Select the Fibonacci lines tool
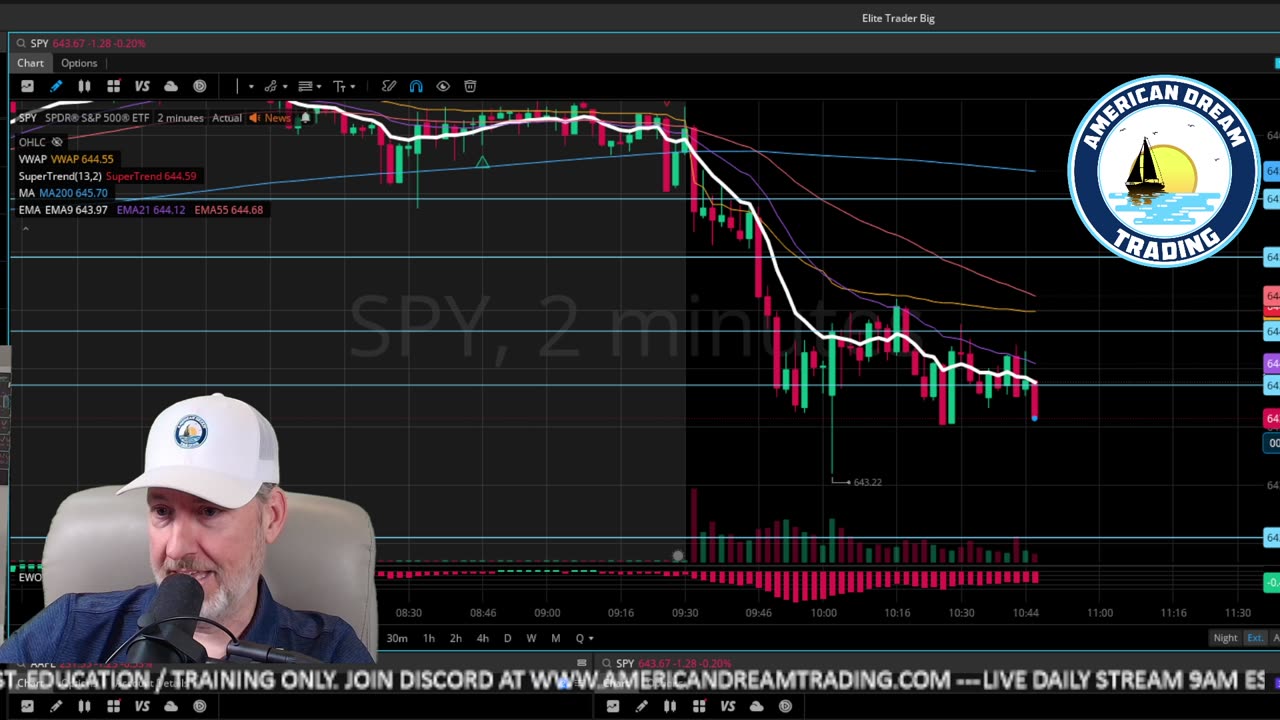 pos(305,86)
